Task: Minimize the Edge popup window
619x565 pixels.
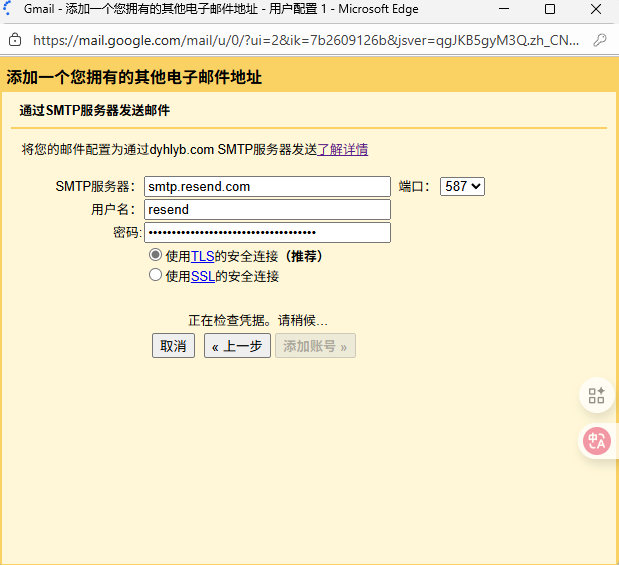Action: pyautogui.click(x=504, y=9)
